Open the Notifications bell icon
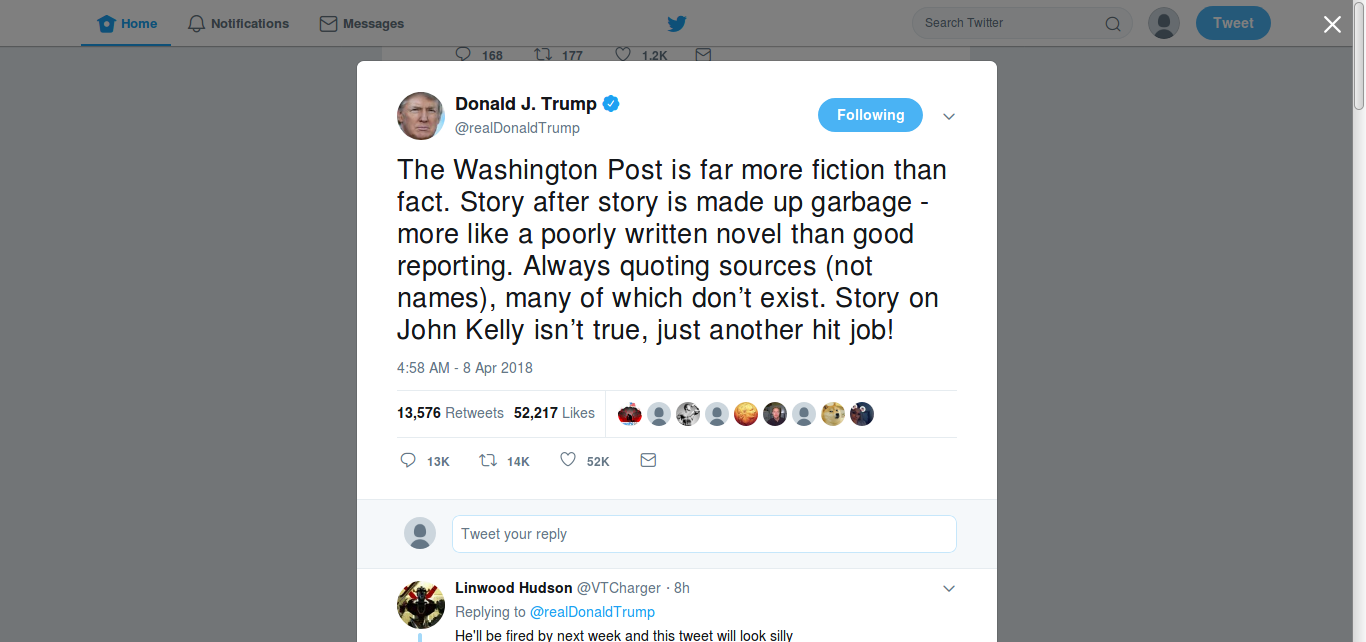This screenshot has height=642, width=1366. click(196, 22)
